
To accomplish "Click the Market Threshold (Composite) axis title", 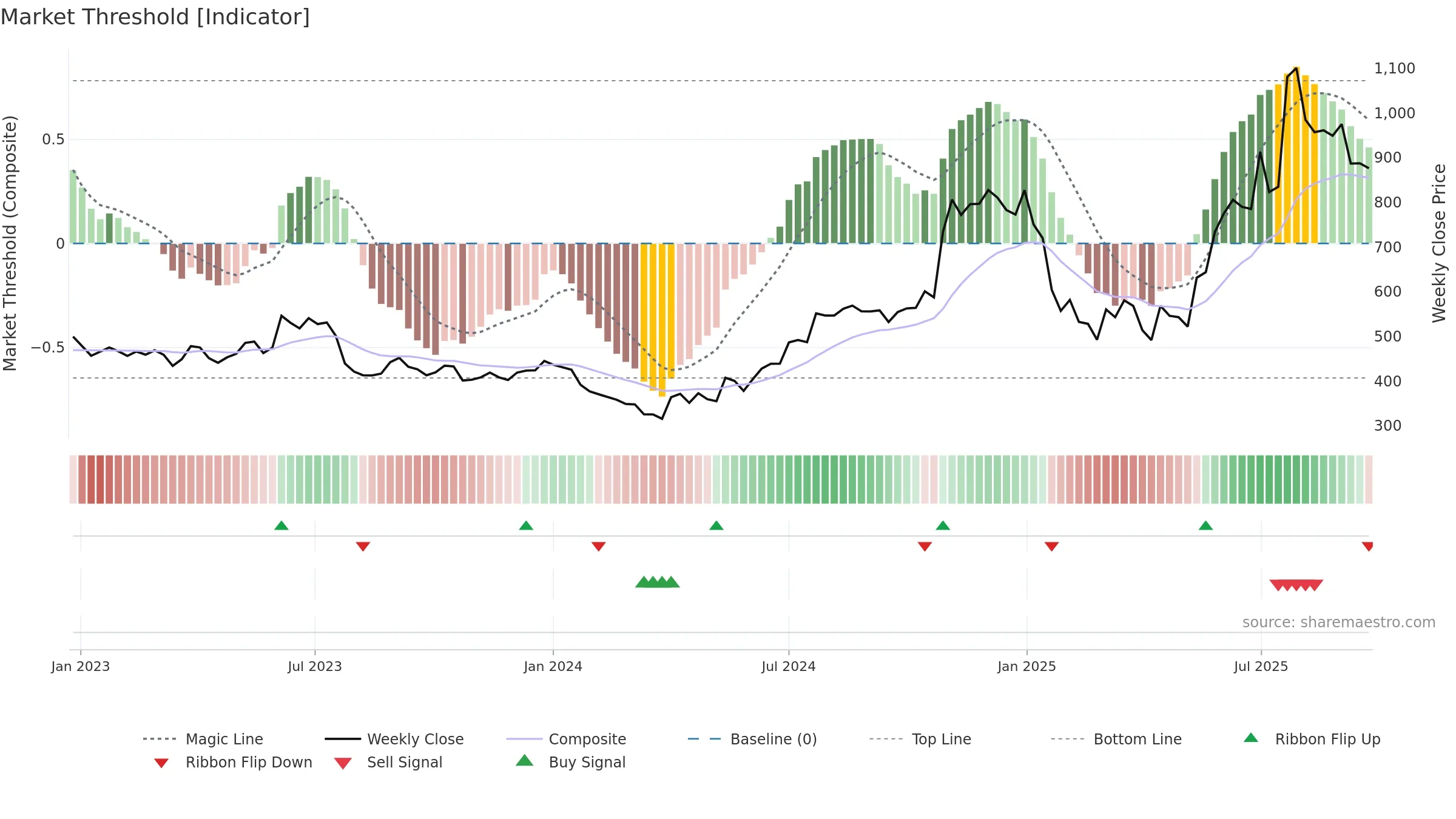I will pos(10,243).
